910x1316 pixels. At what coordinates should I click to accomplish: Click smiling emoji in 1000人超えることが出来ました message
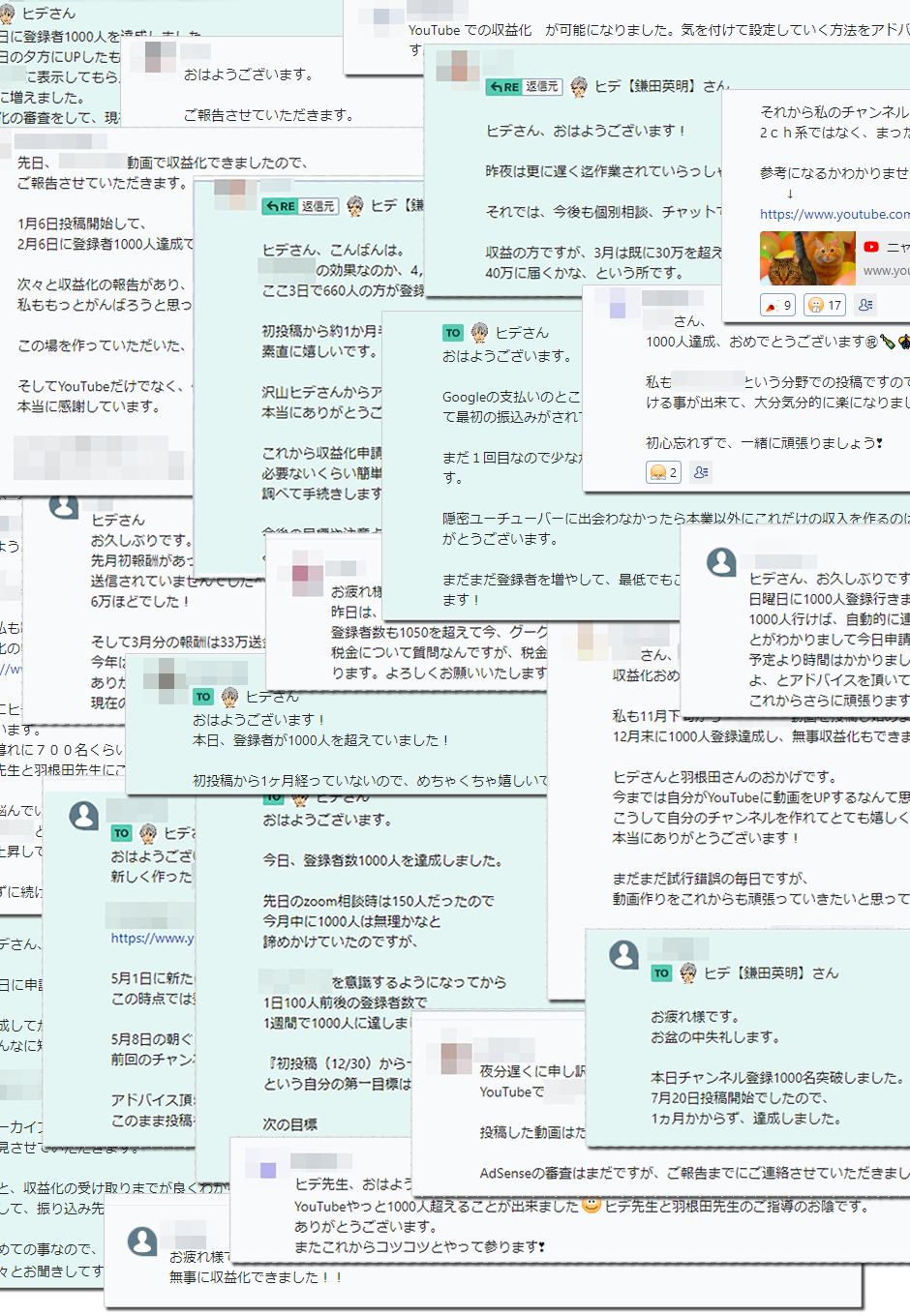tap(591, 1206)
